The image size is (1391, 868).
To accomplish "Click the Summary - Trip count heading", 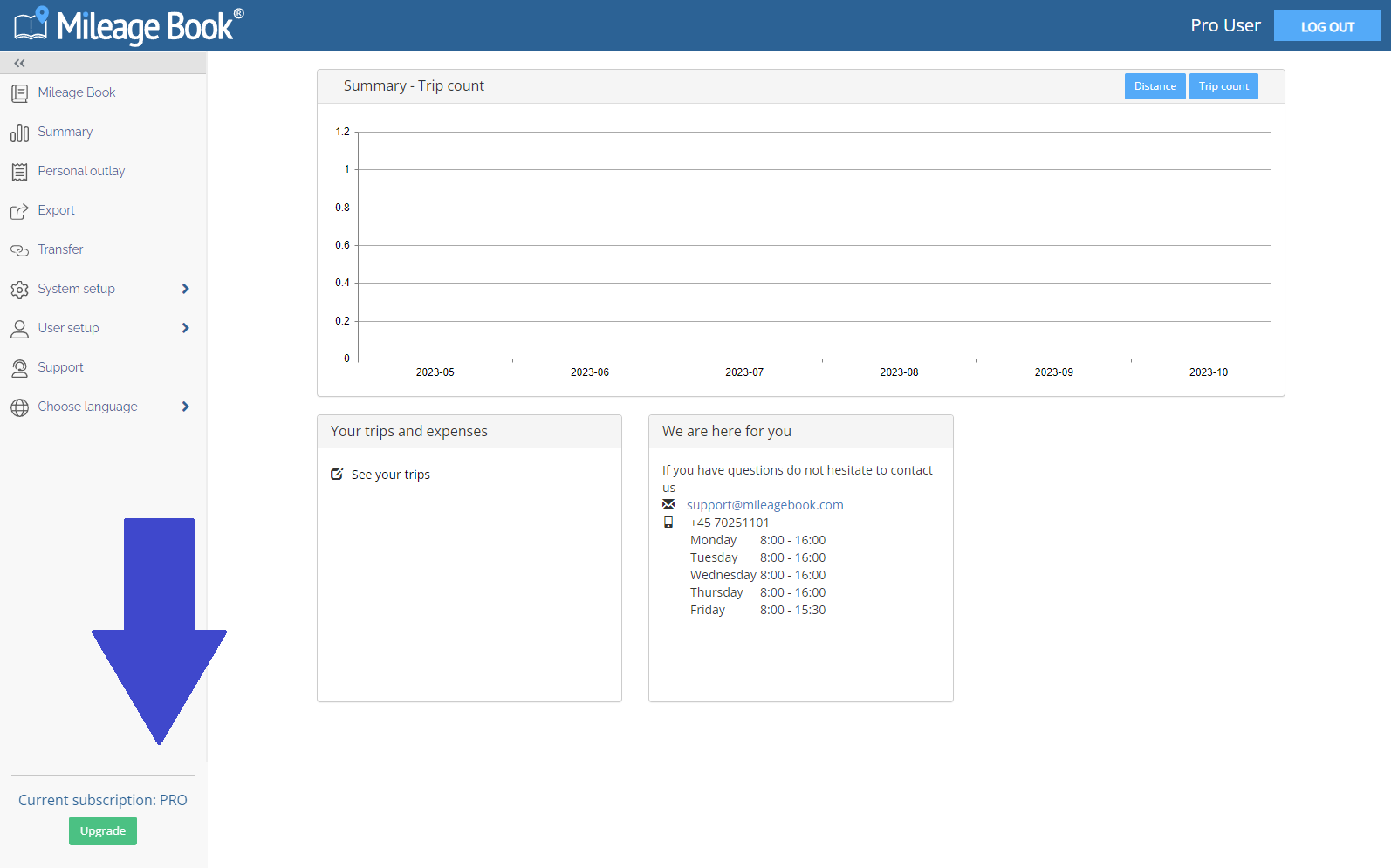I will 414,85.
